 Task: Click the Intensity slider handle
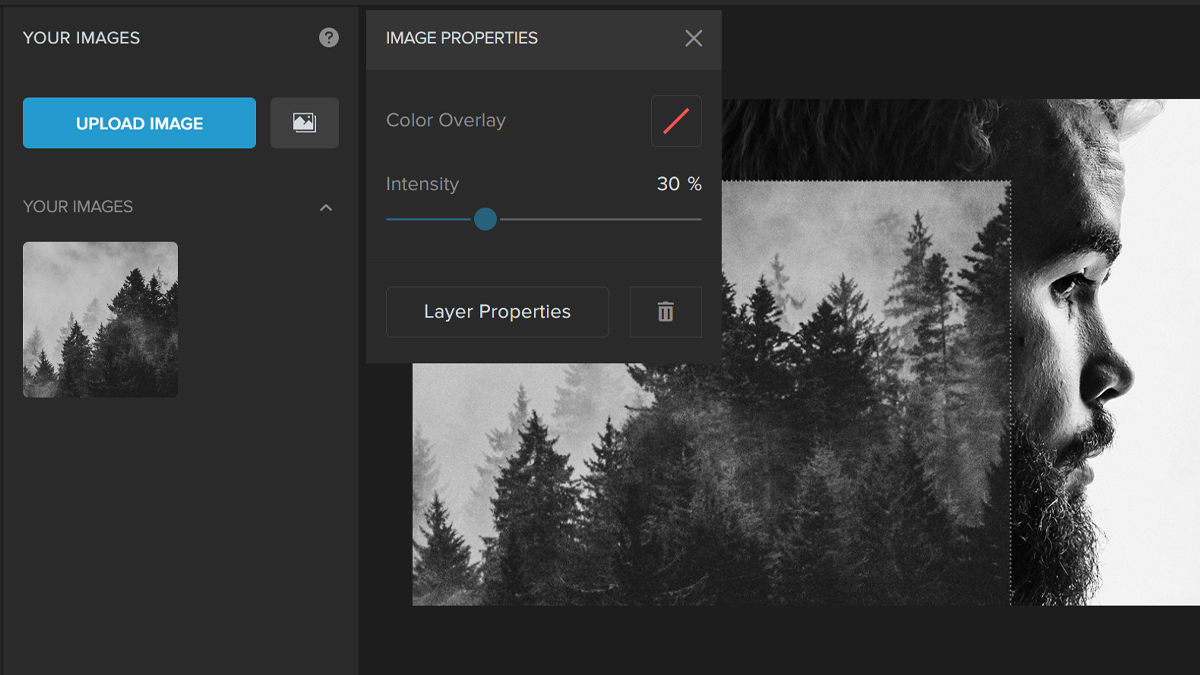tap(485, 219)
